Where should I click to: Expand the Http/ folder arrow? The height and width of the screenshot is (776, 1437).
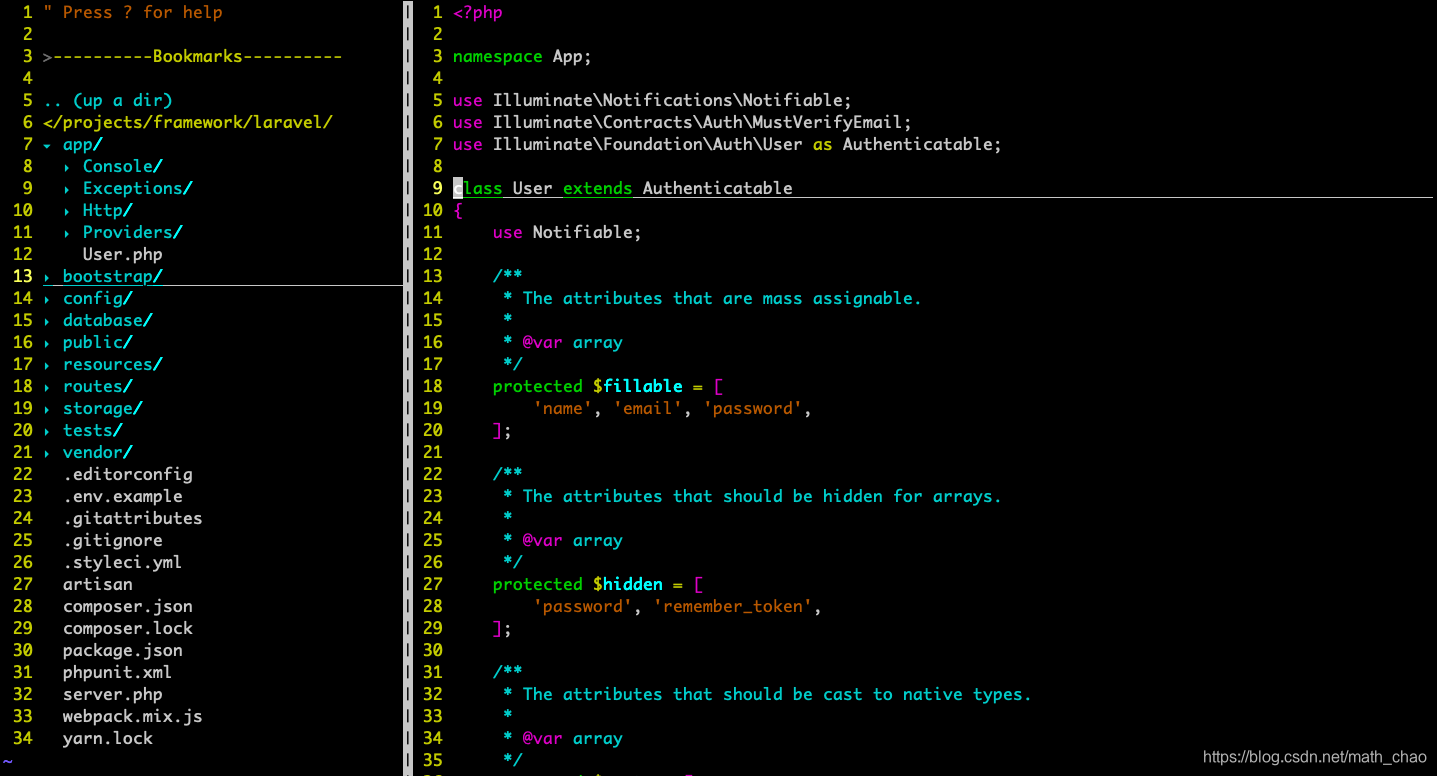tap(67, 211)
